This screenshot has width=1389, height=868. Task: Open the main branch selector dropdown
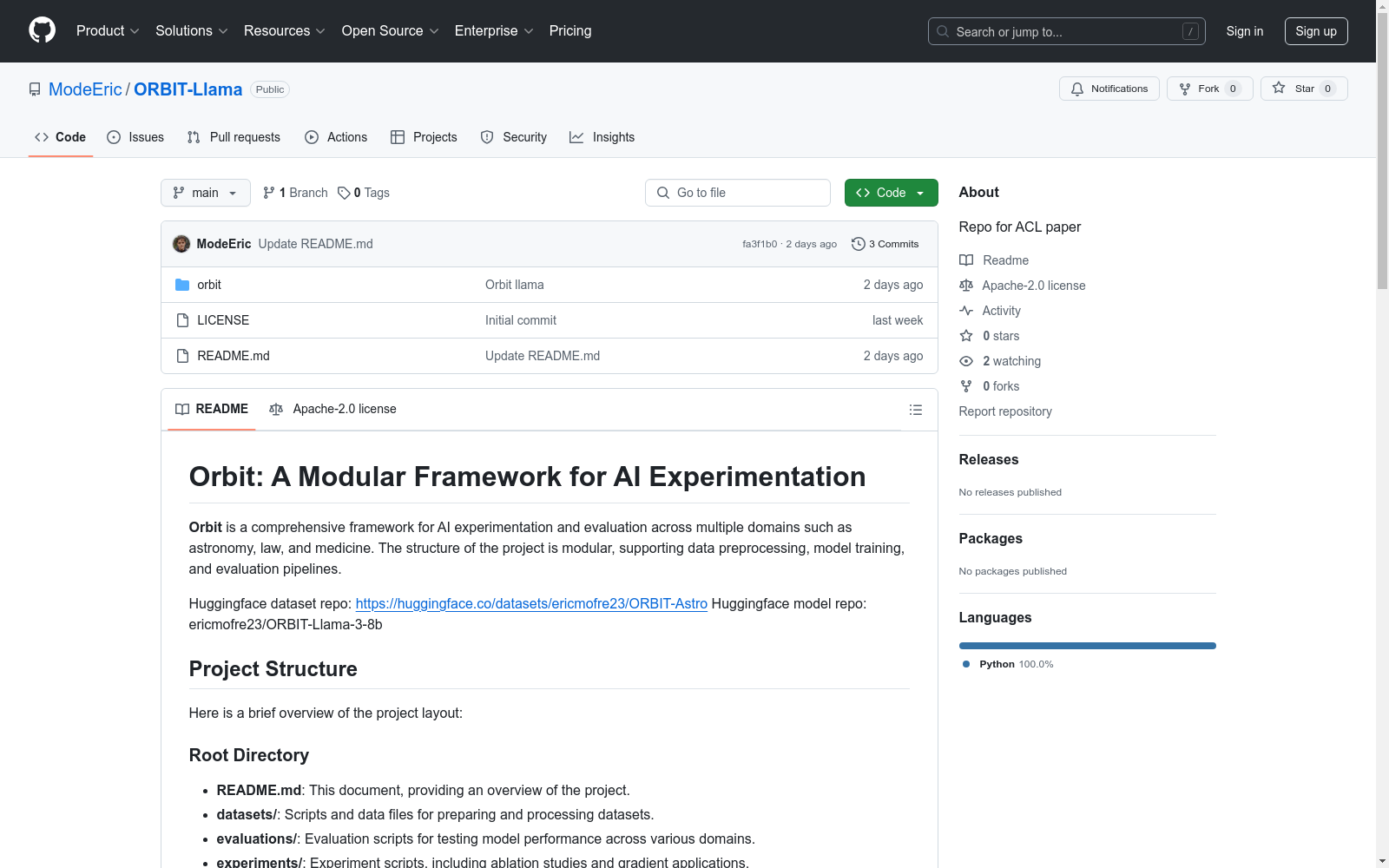tap(206, 193)
